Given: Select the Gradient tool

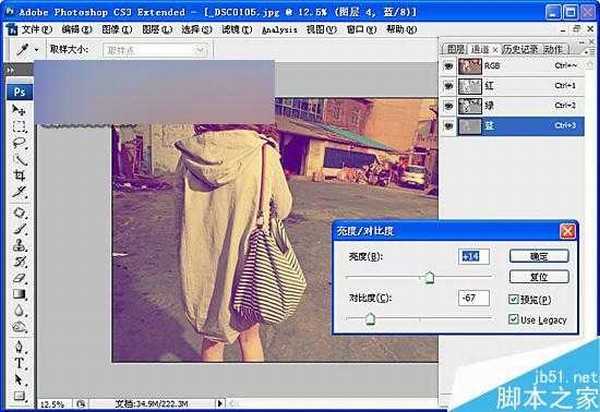Looking at the screenshot, I should point(19,294).
